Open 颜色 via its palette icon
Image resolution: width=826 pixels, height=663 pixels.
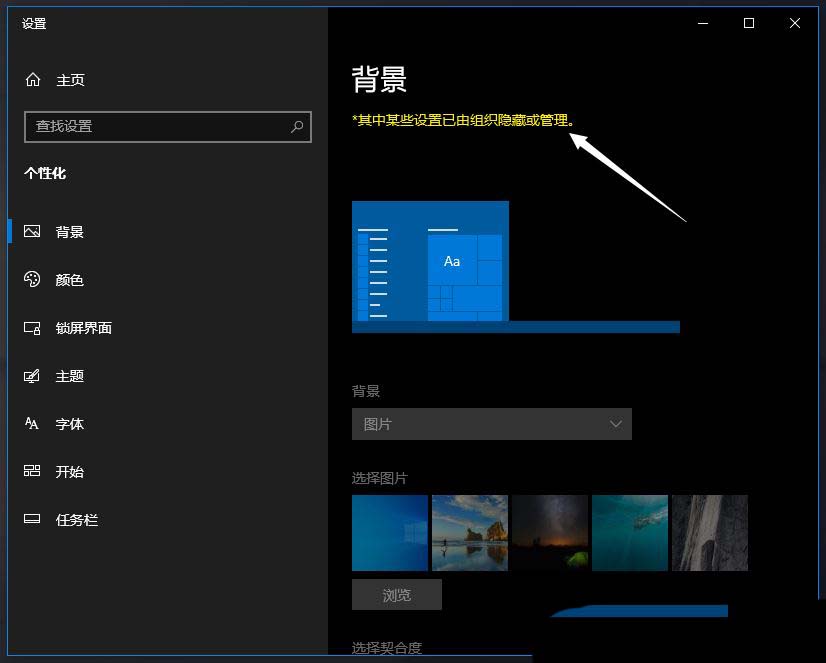tap(32, 280)
